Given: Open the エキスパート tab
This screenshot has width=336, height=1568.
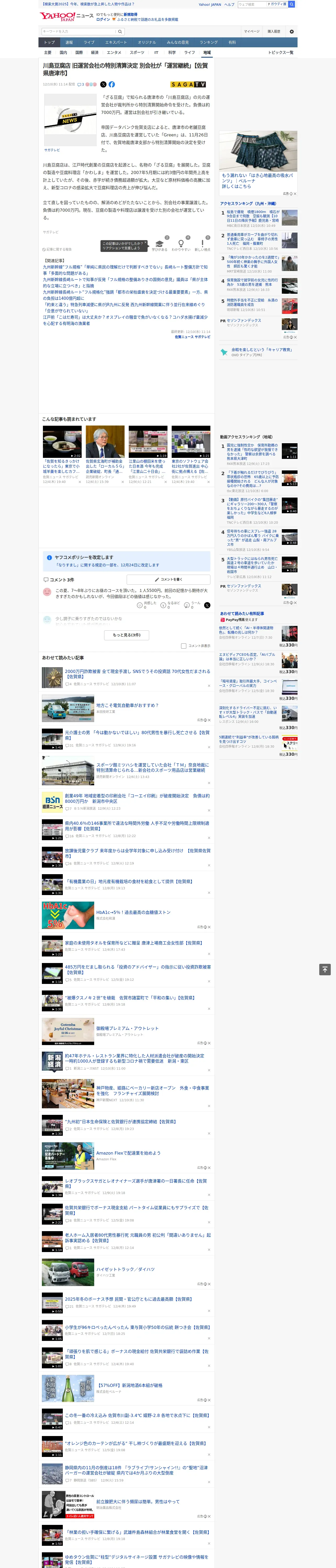Looking at the screenshot, I should pos(116,43).
